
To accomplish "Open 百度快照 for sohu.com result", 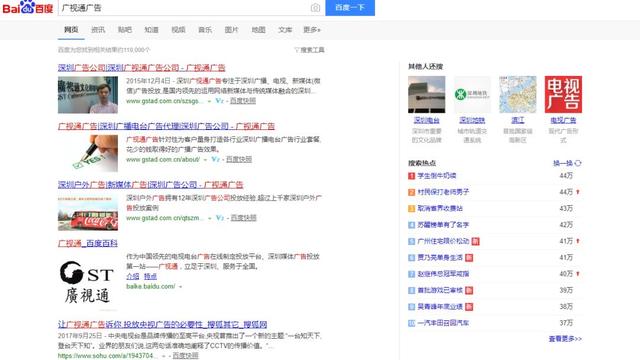I will (x=186, y=356).
